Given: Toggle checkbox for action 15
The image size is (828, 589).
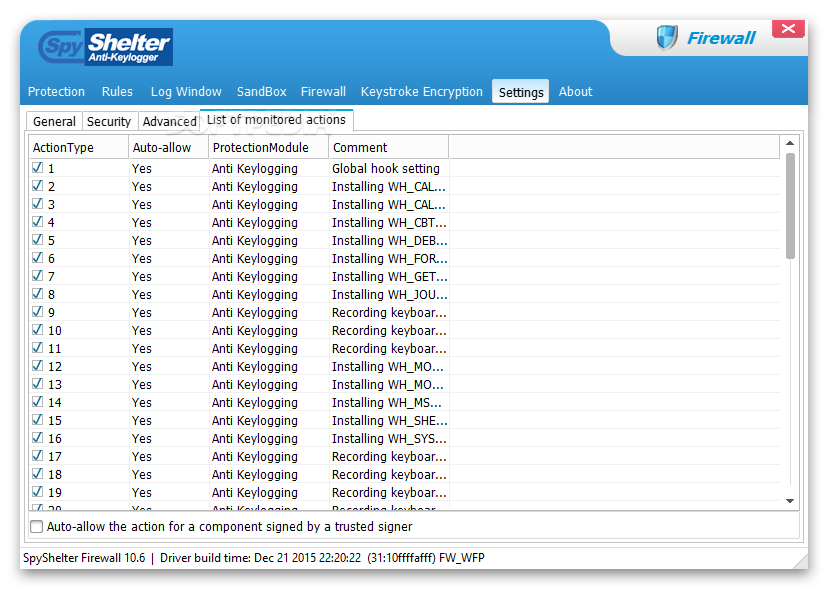Looking at the screenshot, I should pyautogui.click(x=37, y=419).
